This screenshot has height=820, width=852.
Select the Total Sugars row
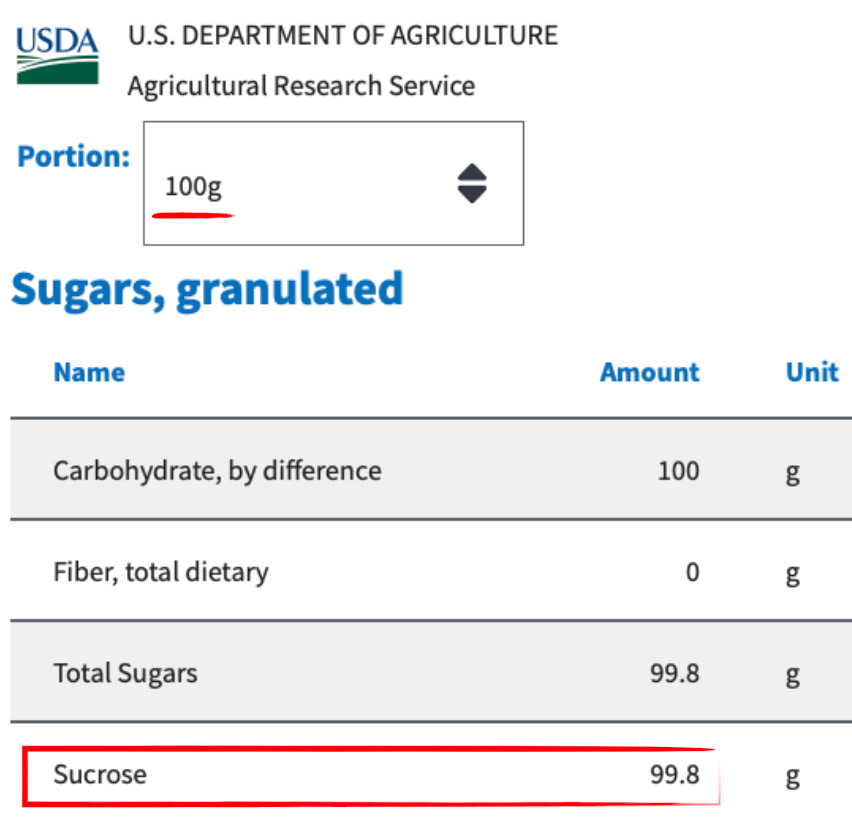tap(431, 672)
